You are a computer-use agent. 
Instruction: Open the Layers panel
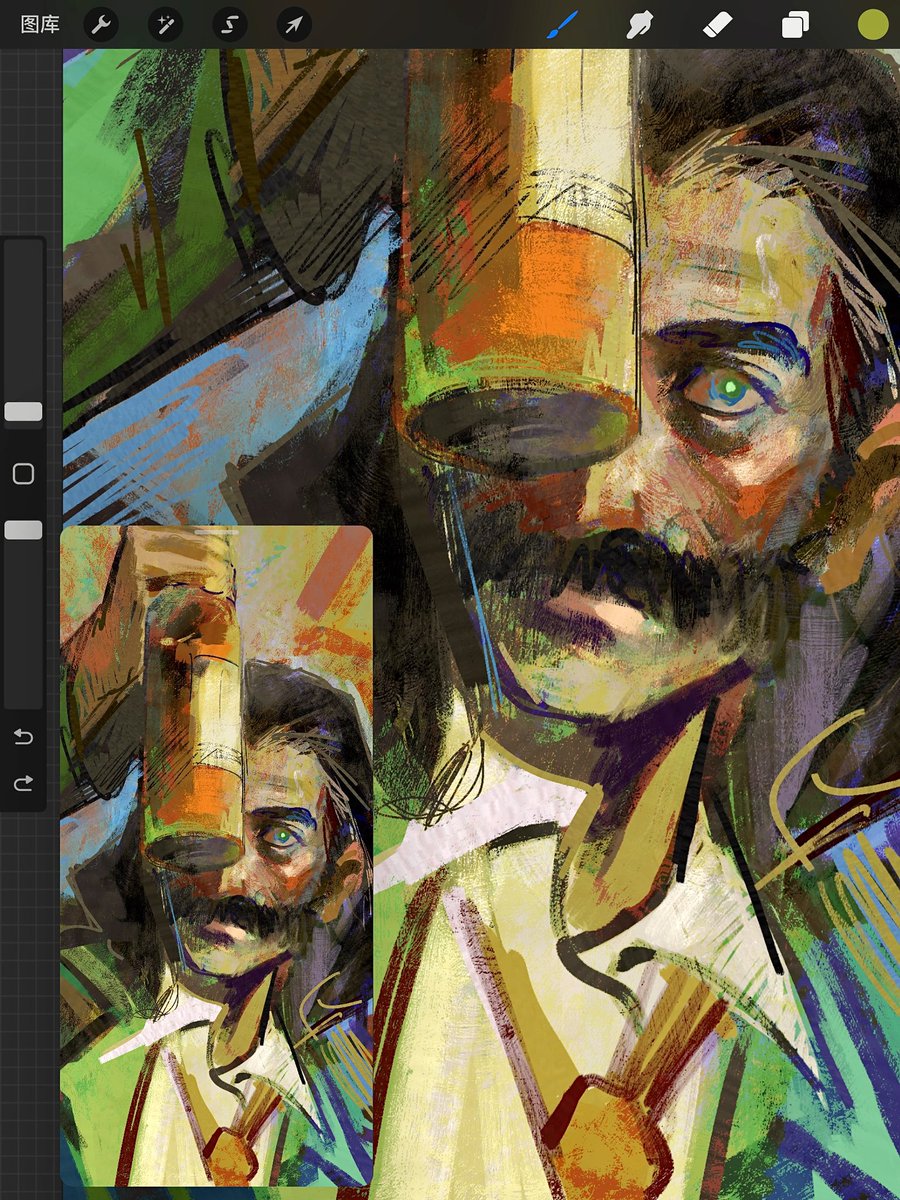[x=795, y=25]
